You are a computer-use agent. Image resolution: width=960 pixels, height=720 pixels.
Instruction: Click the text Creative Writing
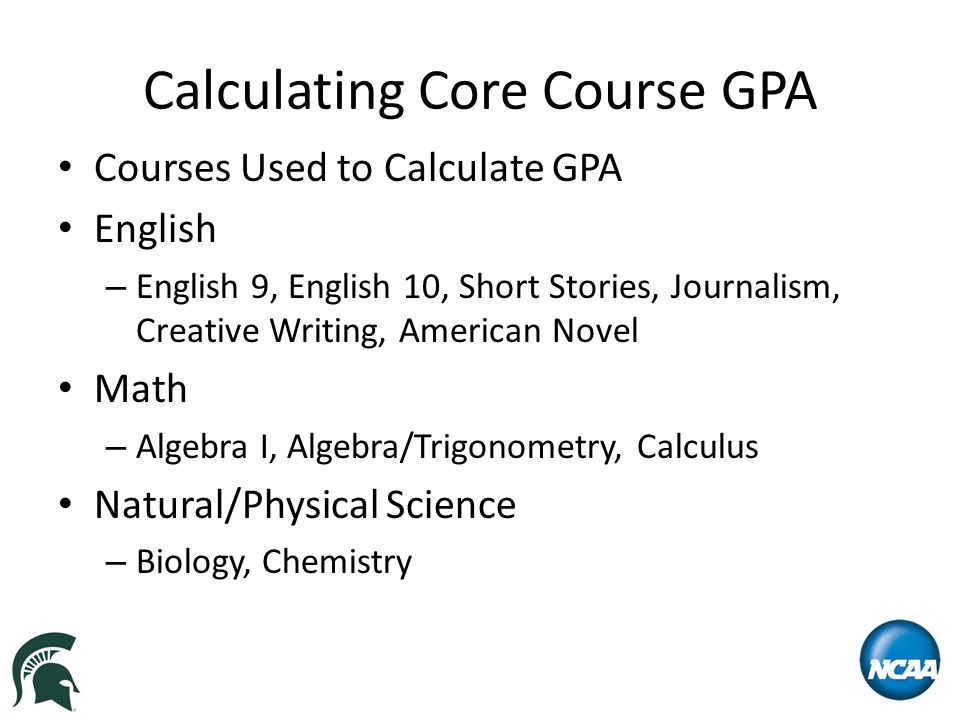click(x=260, y=331)
